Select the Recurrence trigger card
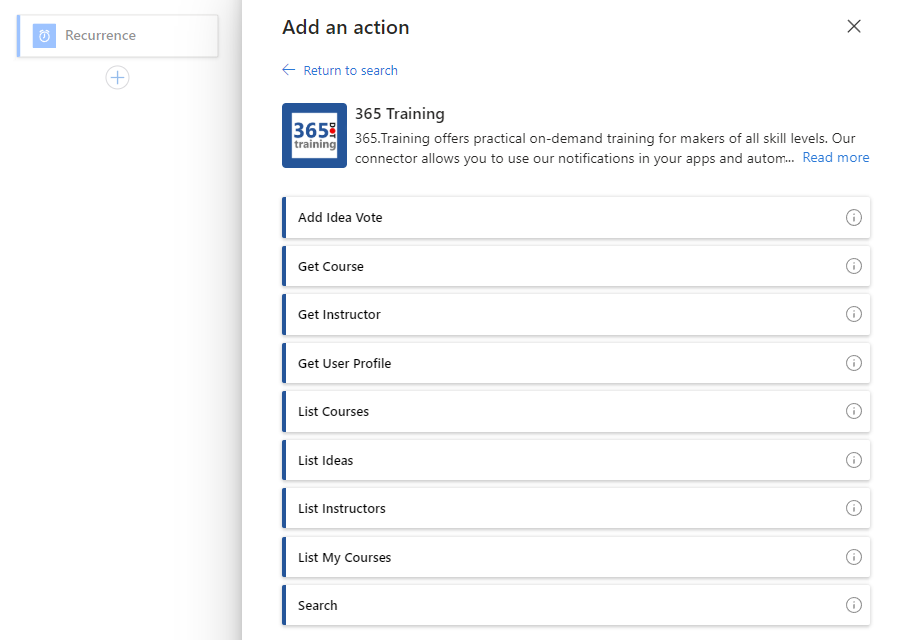Image resolution: width=900 pixels, height=640 pixels. (x=118, y=36)
